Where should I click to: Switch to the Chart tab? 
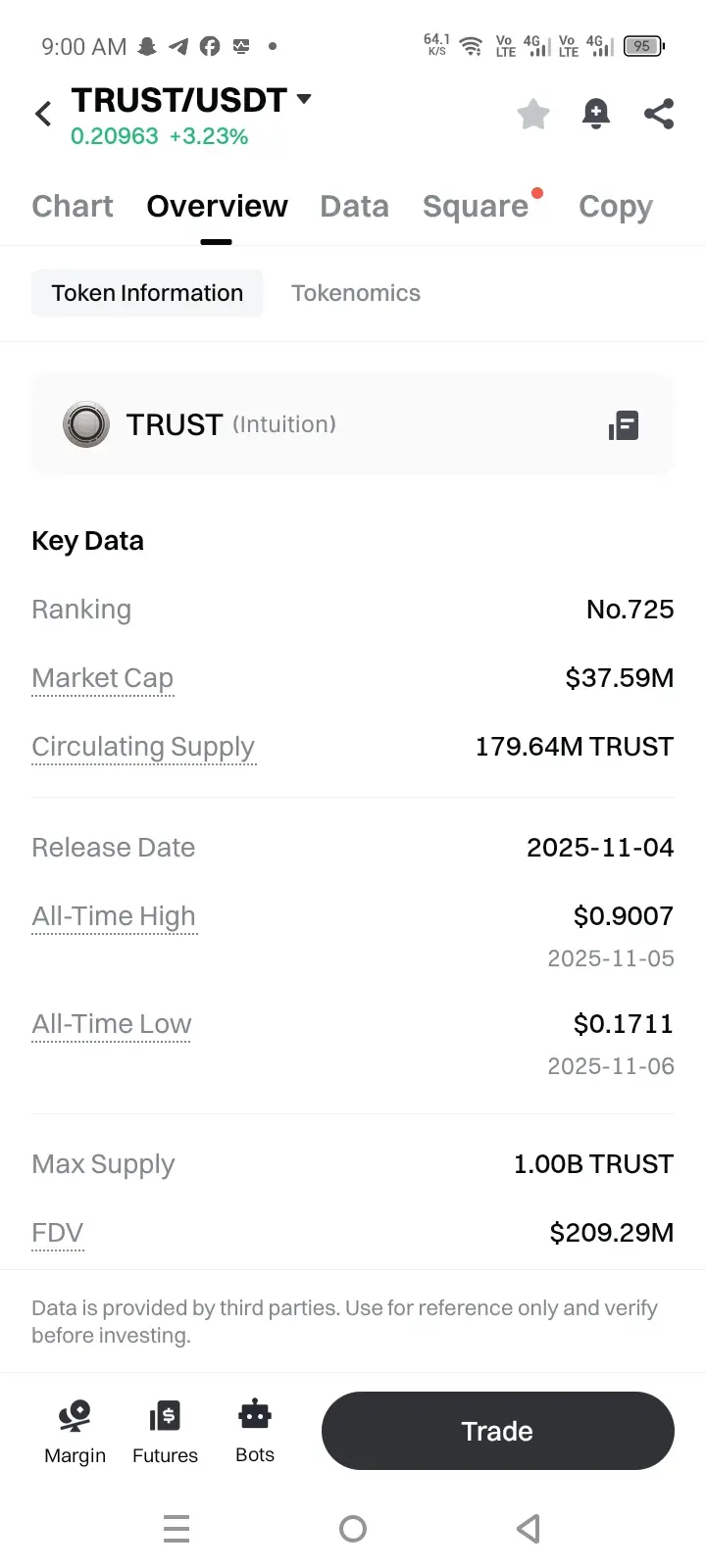click(73, 207)
